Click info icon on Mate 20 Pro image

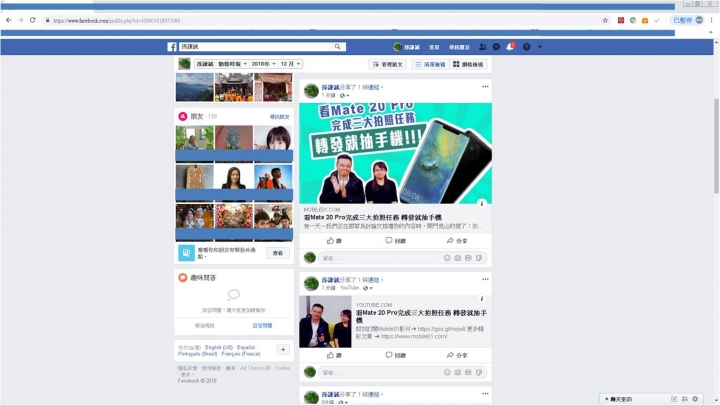pyautogui.click(x=482, y=203)
